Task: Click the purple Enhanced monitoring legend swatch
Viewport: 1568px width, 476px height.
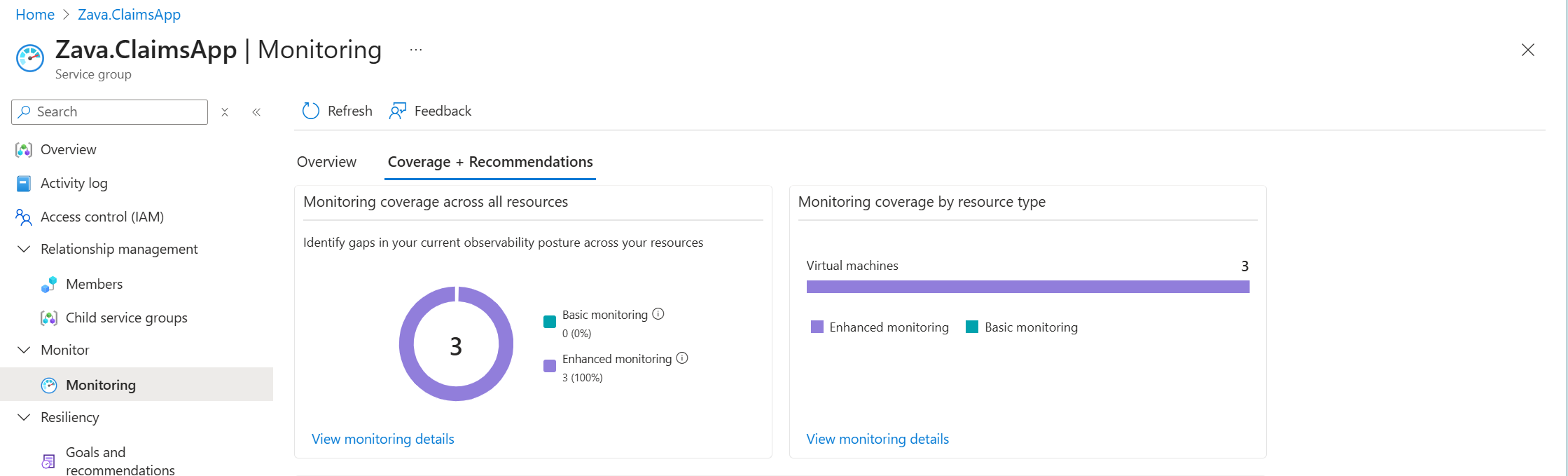Action: pos(817,327)
